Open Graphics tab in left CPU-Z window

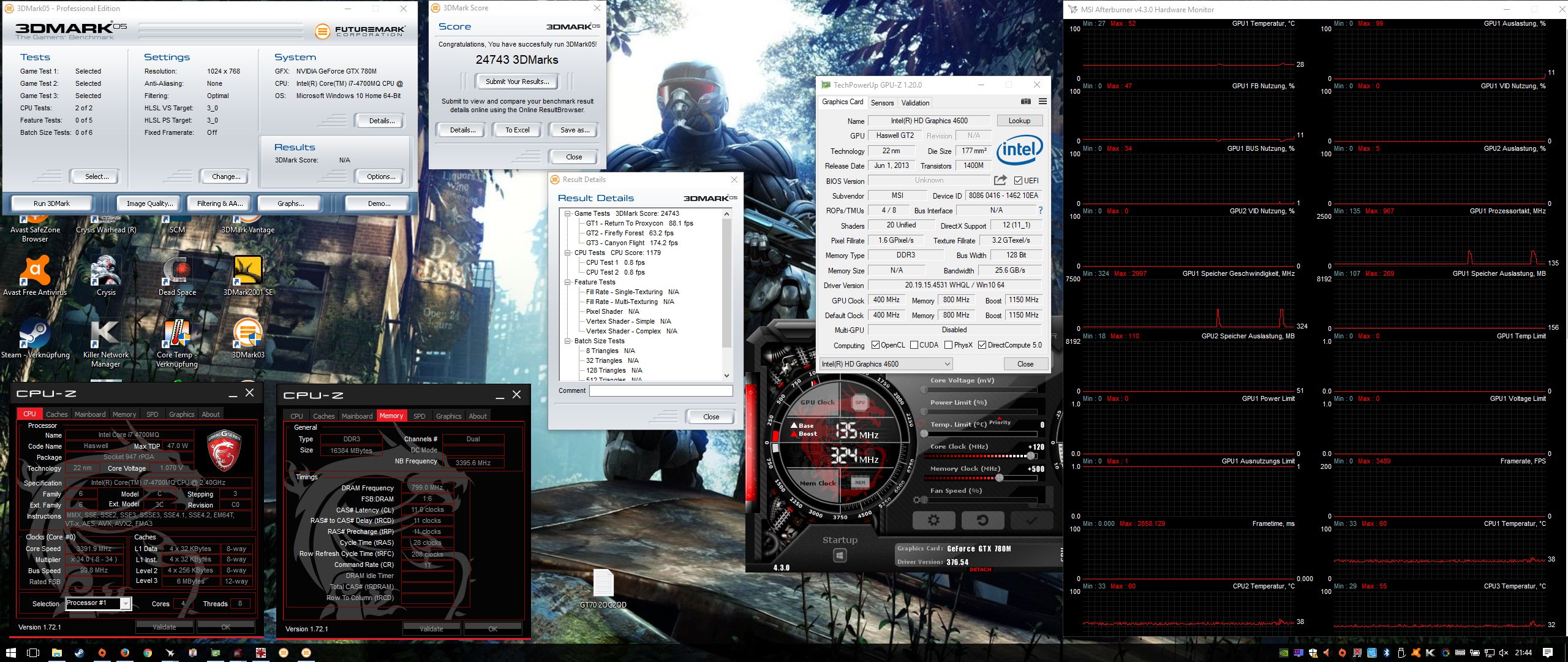pos(181,414)
